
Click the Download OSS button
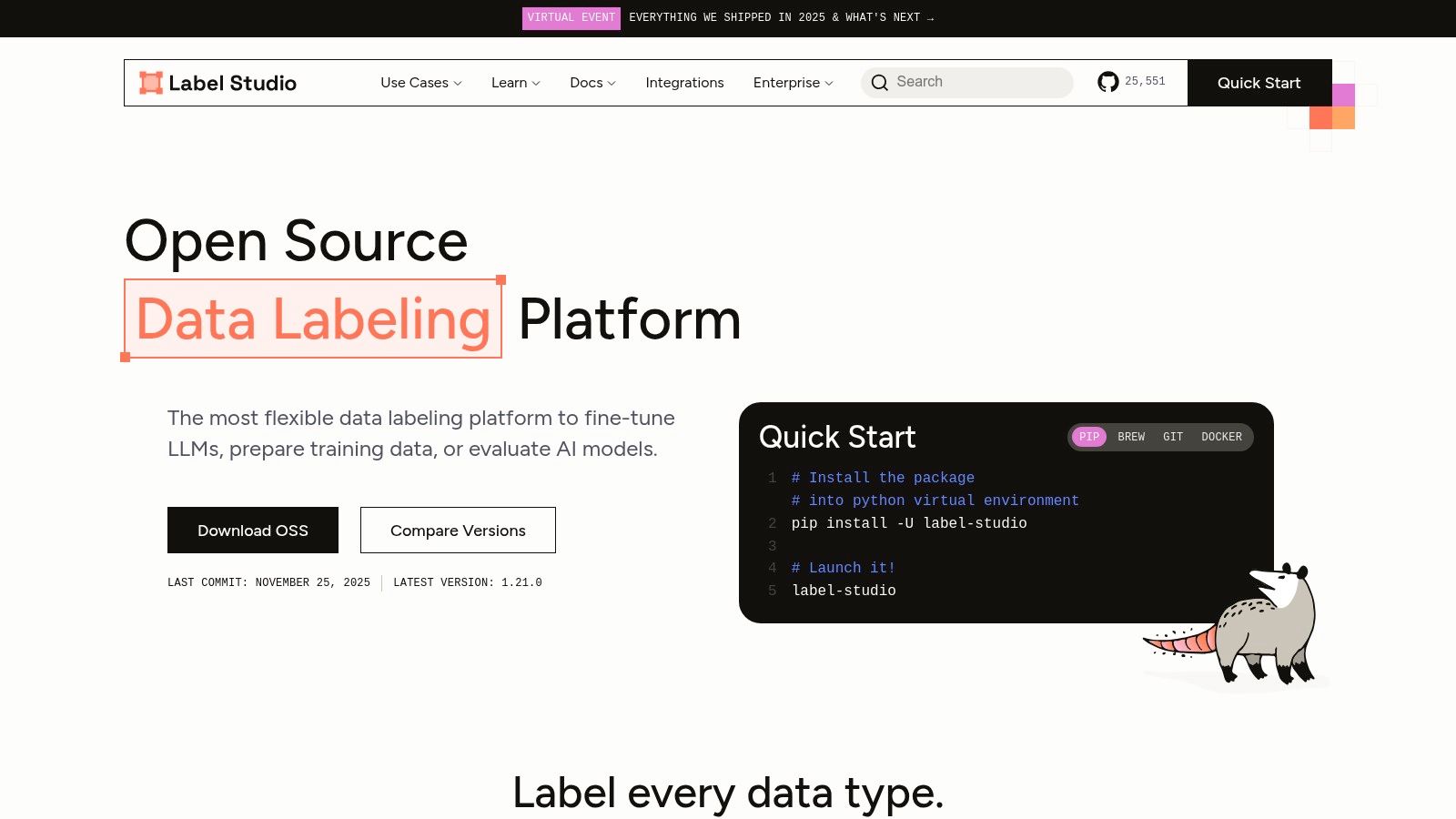252,530
